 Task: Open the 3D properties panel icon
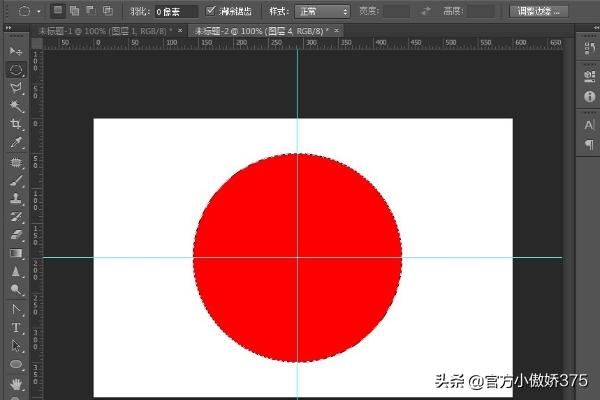pyautogui.click(x=589, y=77)
